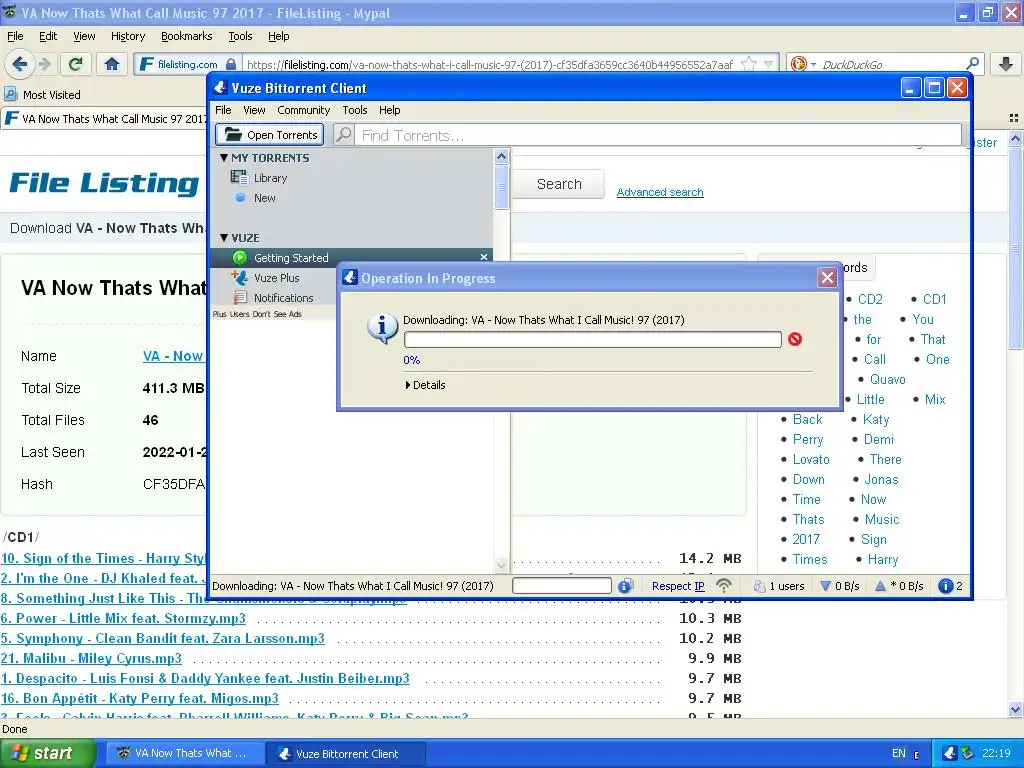
Task: Click the 1 users text in status bar
Action: (x=786, y=586)
